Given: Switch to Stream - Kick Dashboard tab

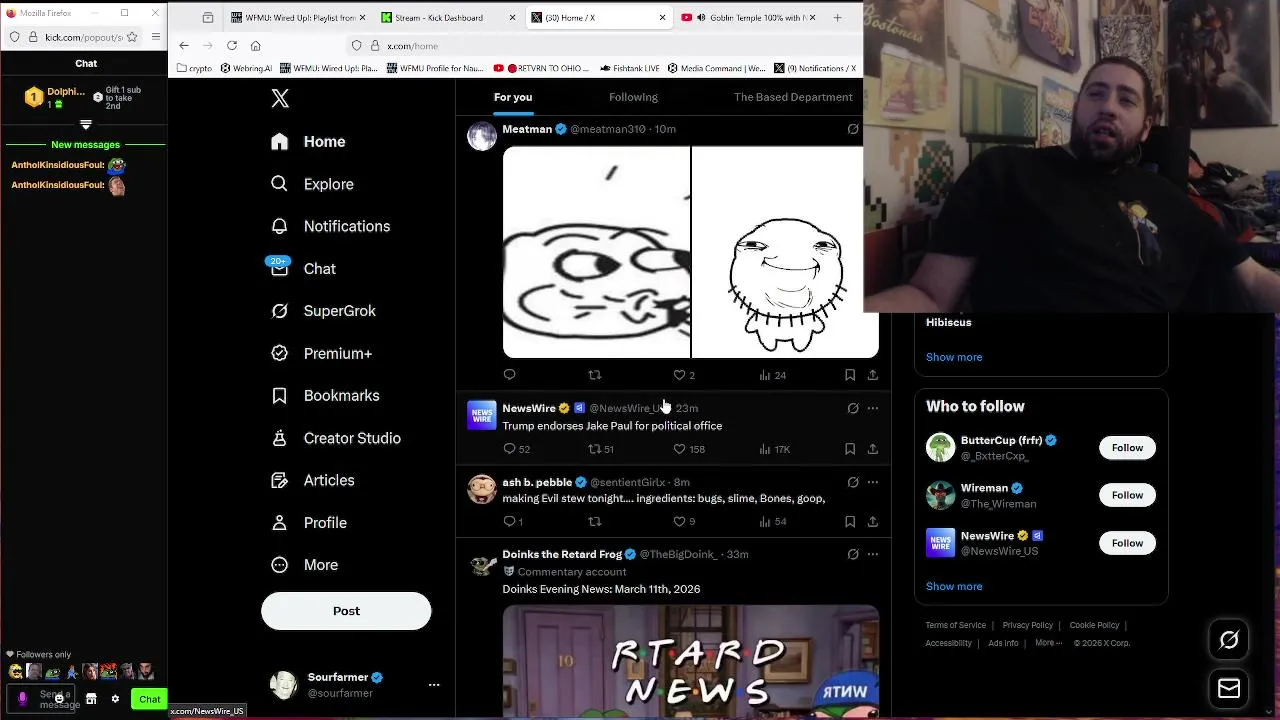Looking at the screenshot, I should click(448, 17).
